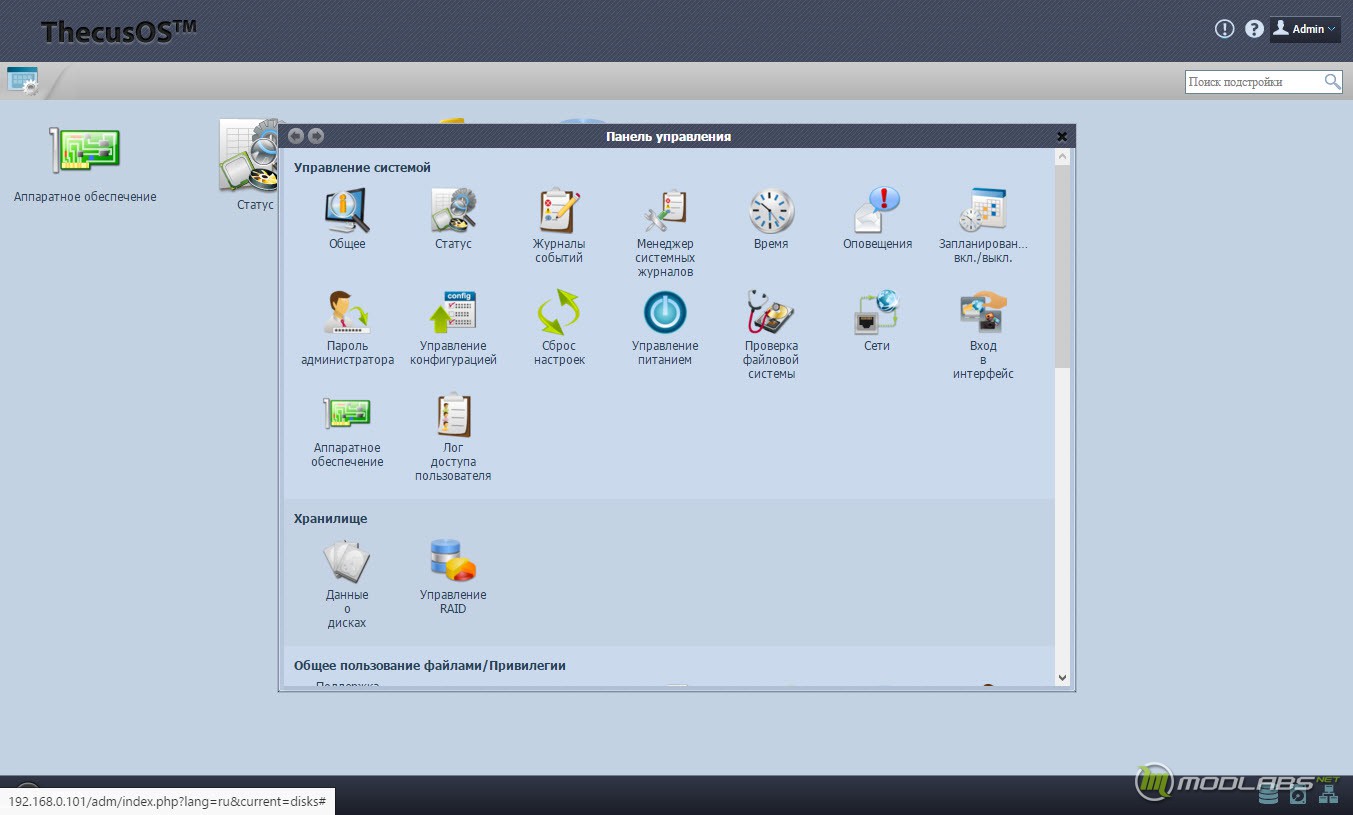Click the disk status icon in bottom bar
The height and width of the screenshot is (815, 1353).
[x=1269, y=795]
